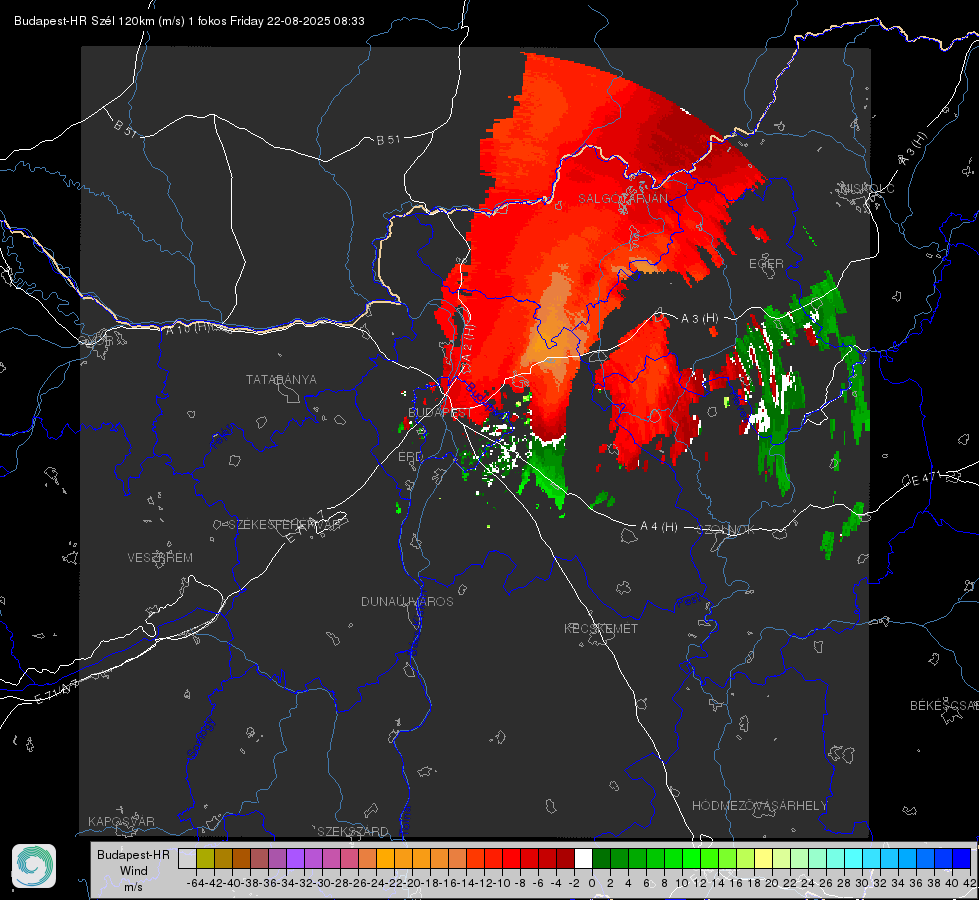979x900 pixels.
Task: Click legend value '-10'
Action: (x=502, y=883)
